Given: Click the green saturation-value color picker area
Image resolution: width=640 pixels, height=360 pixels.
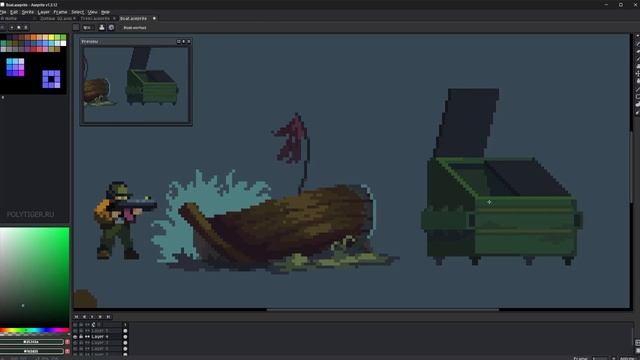Looking at the screenshot, I should 34,277.
